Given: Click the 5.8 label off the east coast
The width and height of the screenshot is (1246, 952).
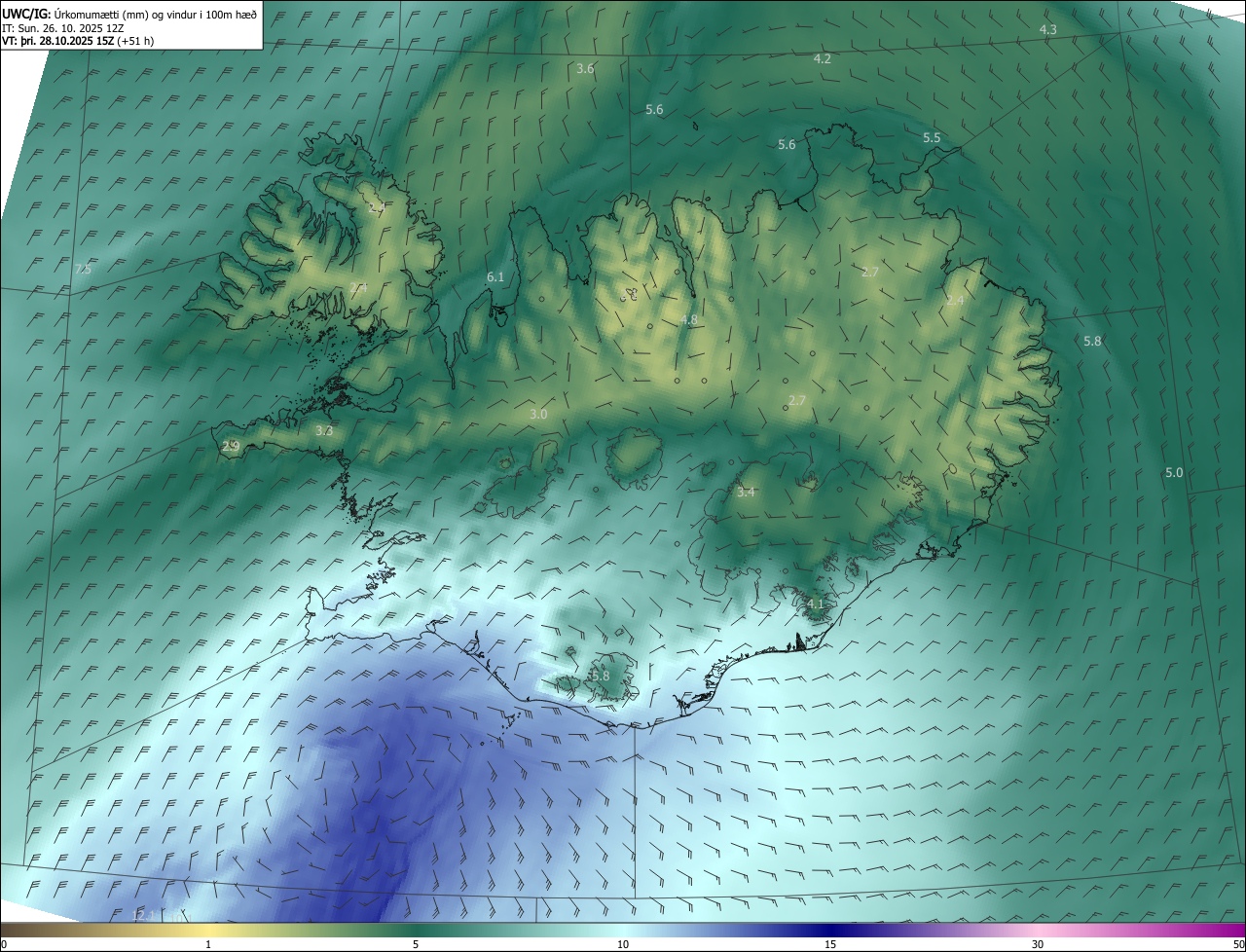Looking at the screenshot, I should pyautogui.click(x=1092, y=342).
